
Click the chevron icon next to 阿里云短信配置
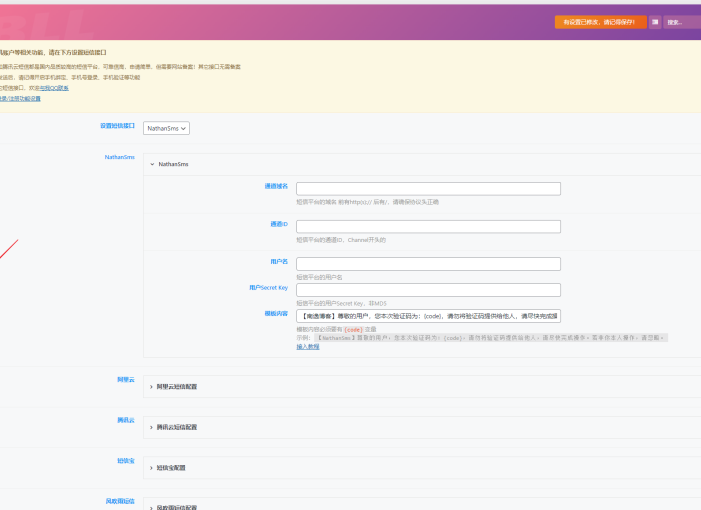click(x=151, y=386)
